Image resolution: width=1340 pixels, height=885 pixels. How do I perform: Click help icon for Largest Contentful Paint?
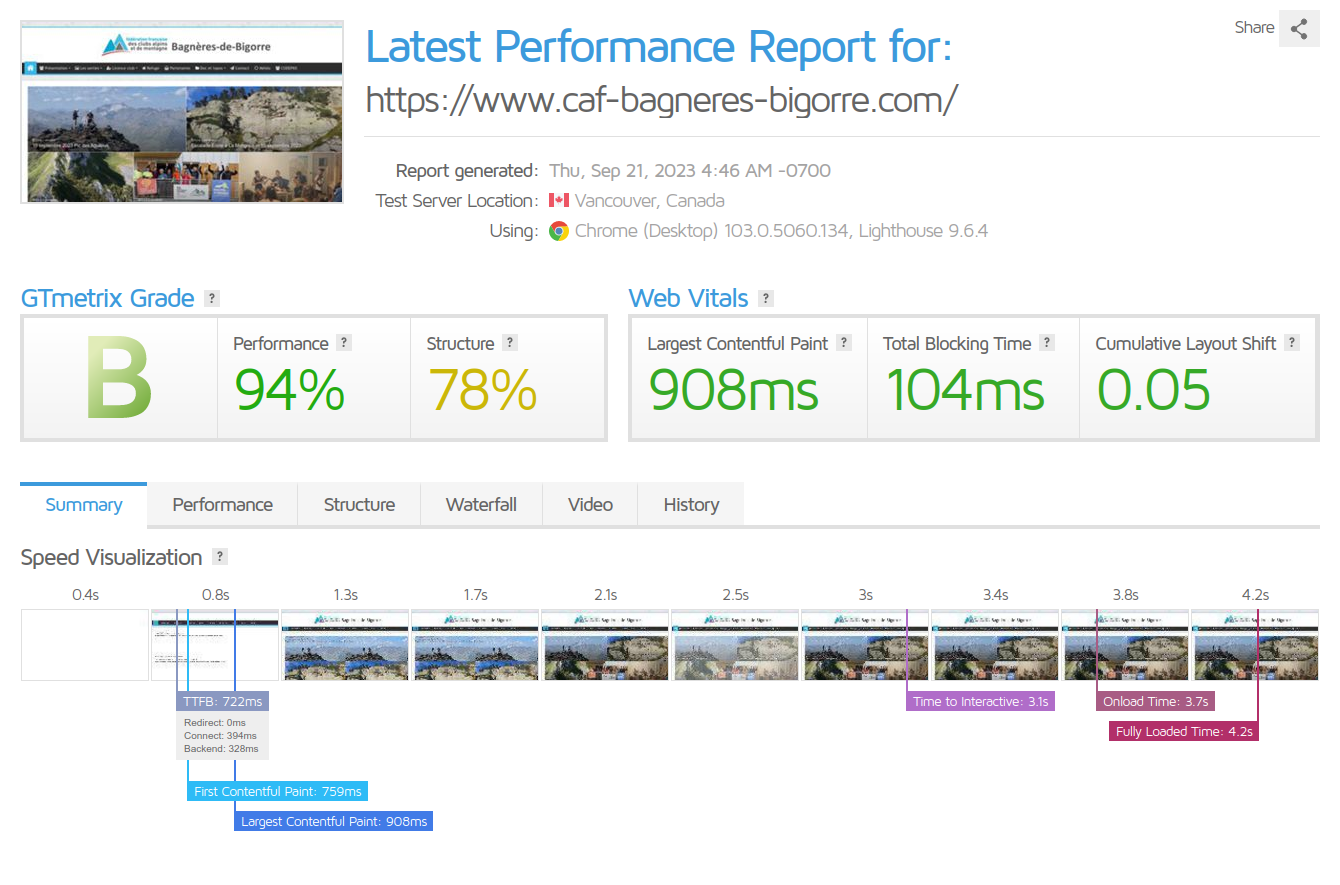(844, 343)
